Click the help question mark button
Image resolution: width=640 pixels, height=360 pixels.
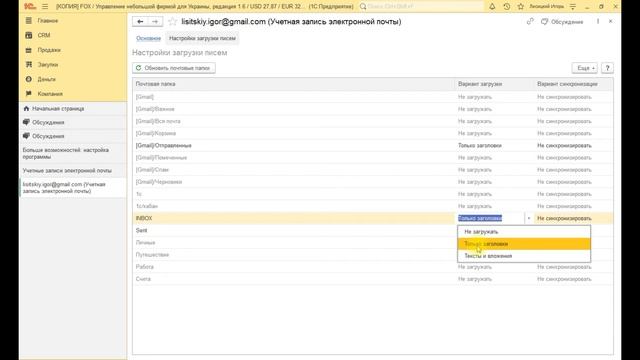[607, 68]
